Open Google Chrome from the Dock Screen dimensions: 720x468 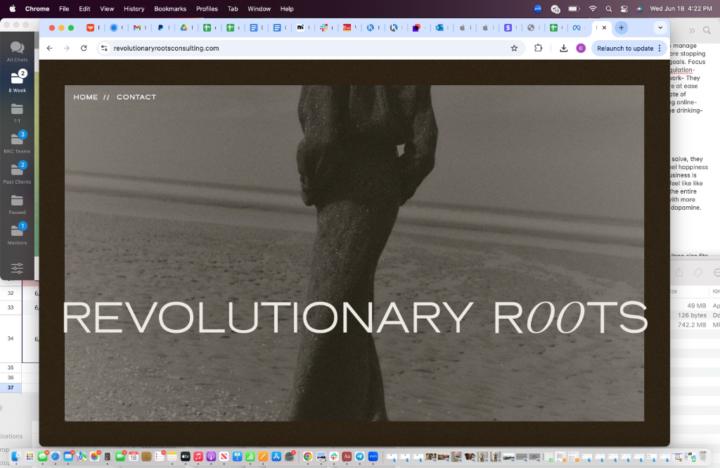pyautogui.click(x=308, y=457)
